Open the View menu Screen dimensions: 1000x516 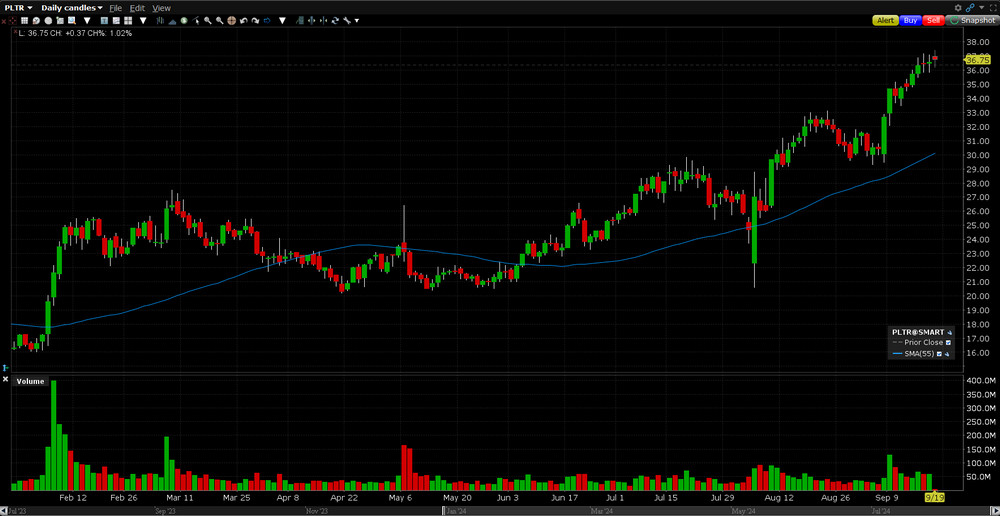tap(161, 8)
